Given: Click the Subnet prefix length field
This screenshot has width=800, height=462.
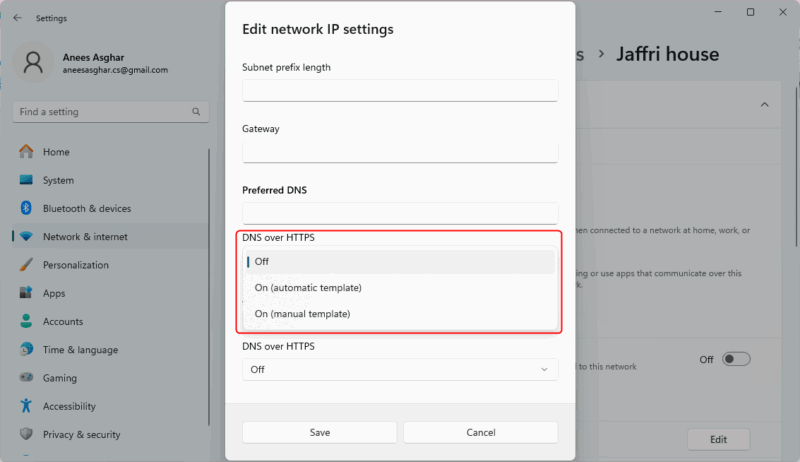Looking at the screenshot, I should pos(400,90).
